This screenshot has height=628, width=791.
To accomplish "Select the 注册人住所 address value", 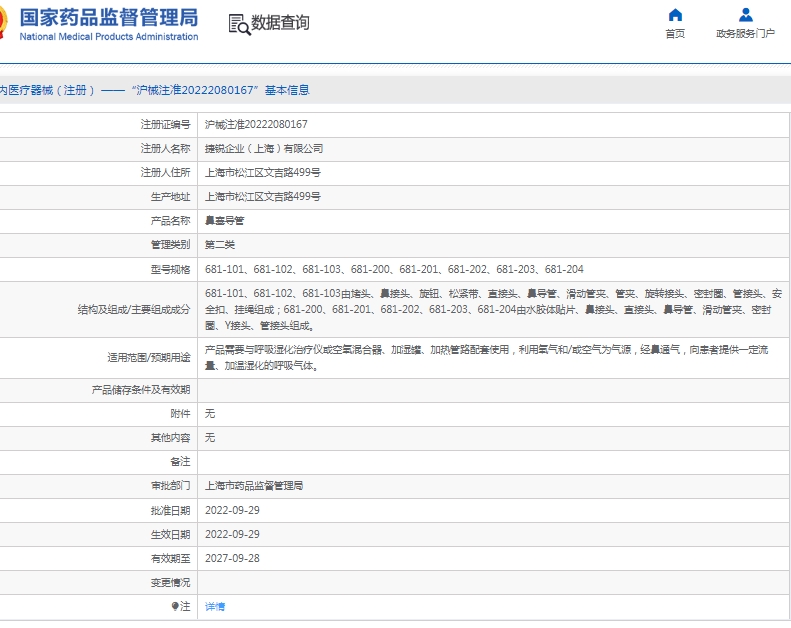I will tap(263, 173).
